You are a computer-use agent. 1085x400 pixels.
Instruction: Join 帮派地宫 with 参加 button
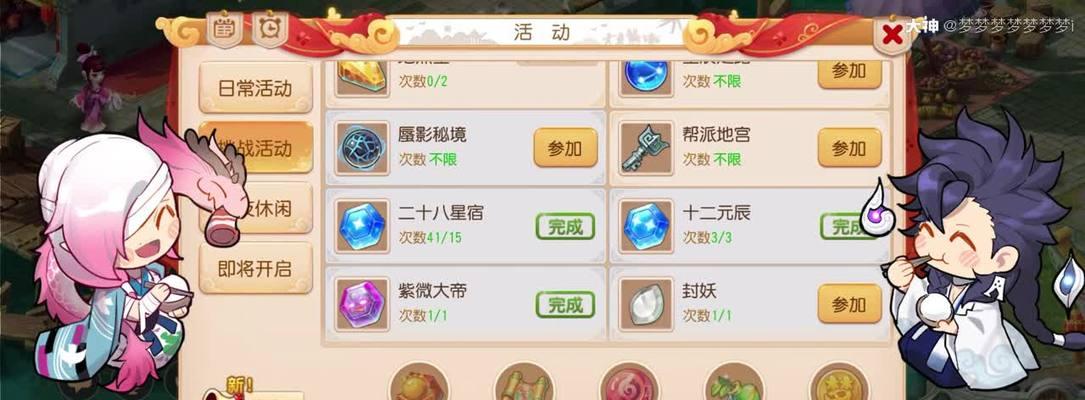click(850, 147)
